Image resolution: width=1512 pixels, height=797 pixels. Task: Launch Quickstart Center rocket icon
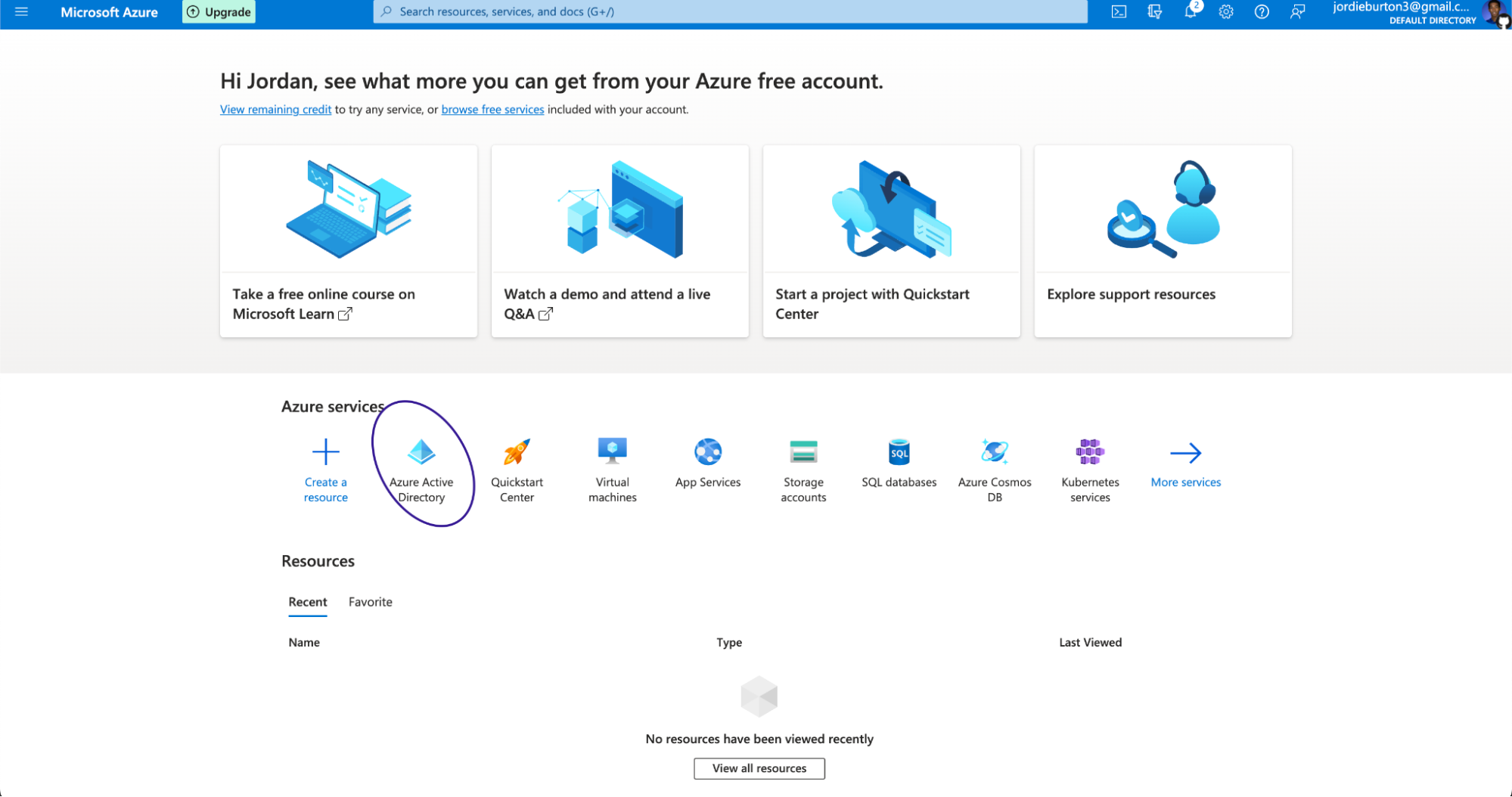[517, 452]
